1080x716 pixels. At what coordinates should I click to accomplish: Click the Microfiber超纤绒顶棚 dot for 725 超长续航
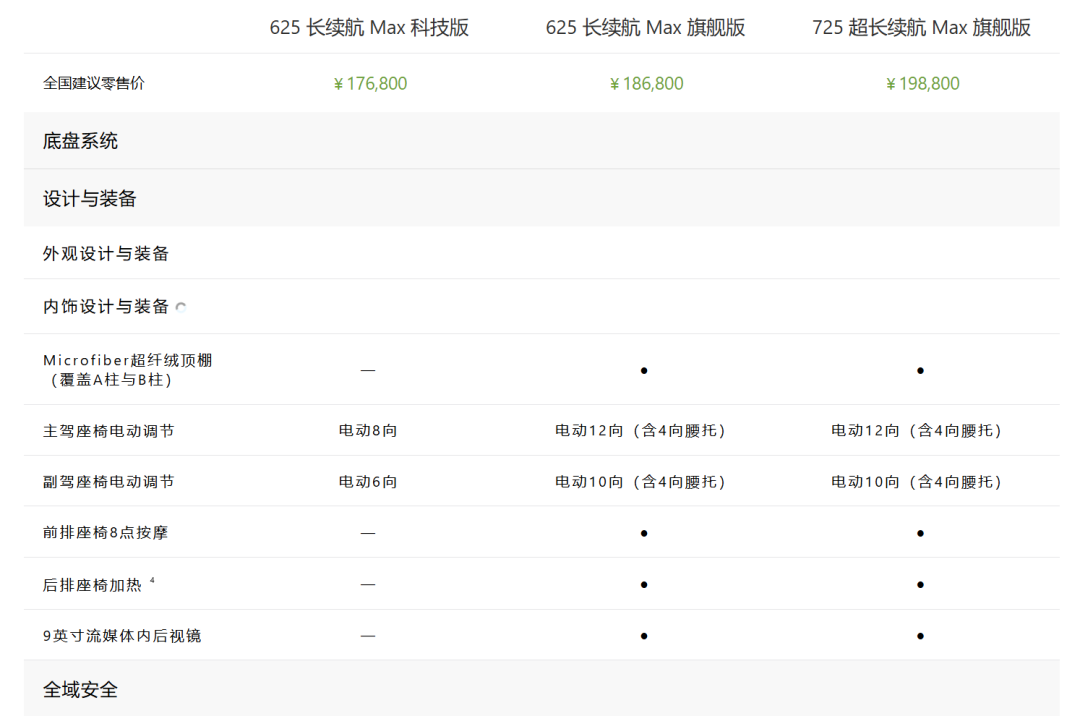920,371
